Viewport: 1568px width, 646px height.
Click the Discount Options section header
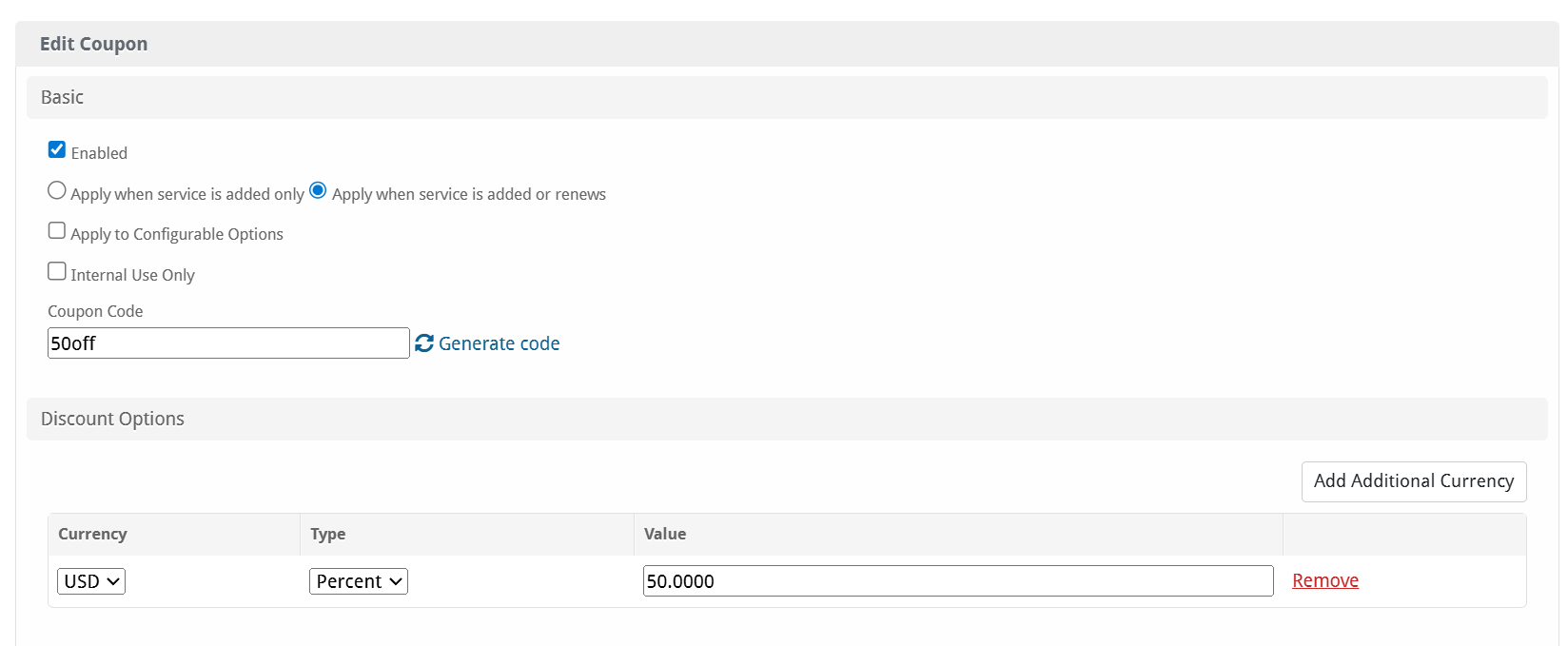click(x=112, y=419)
